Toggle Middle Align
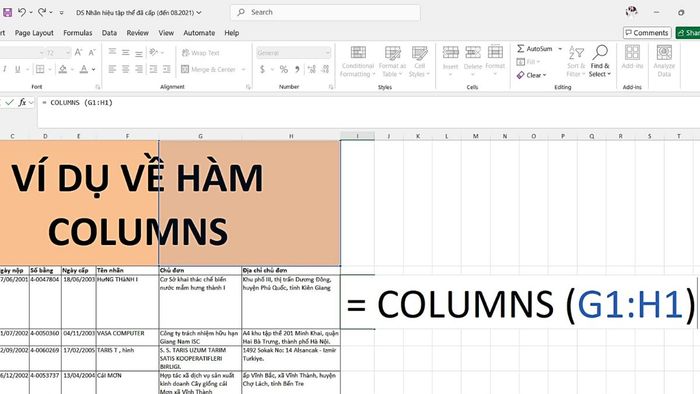This screenshot has height=394, width=700. click(x=125, y=53)
